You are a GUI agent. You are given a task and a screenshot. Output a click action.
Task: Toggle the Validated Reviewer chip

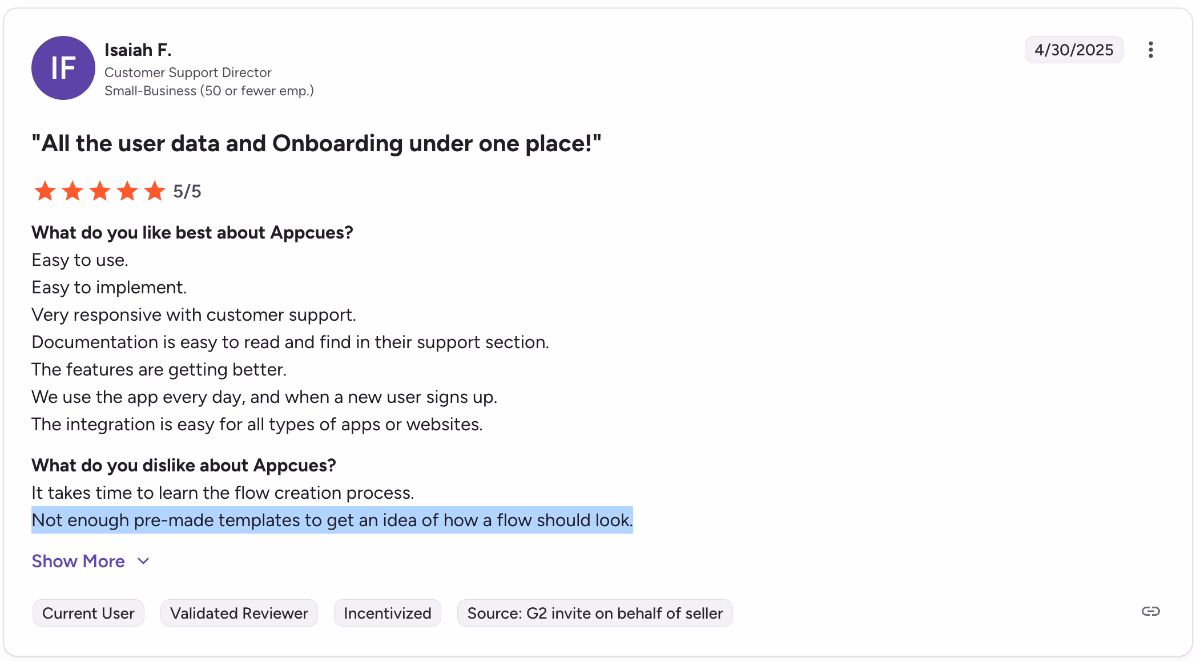(239, 613)
